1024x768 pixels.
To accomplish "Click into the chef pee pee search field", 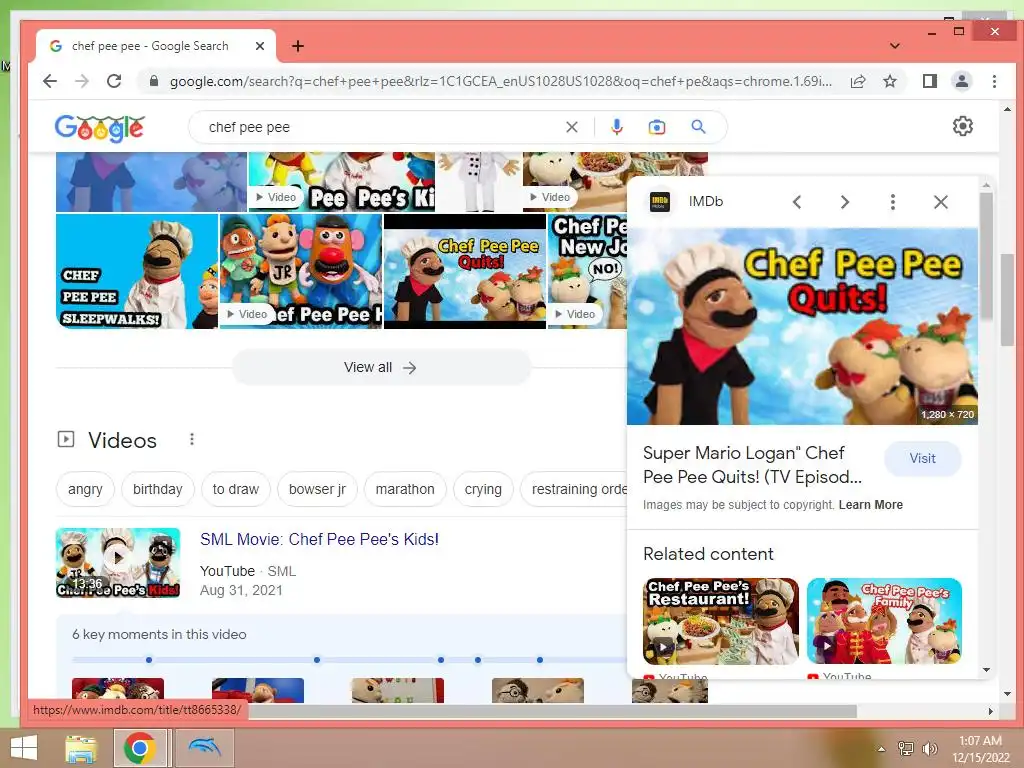I will coord(379,127).
